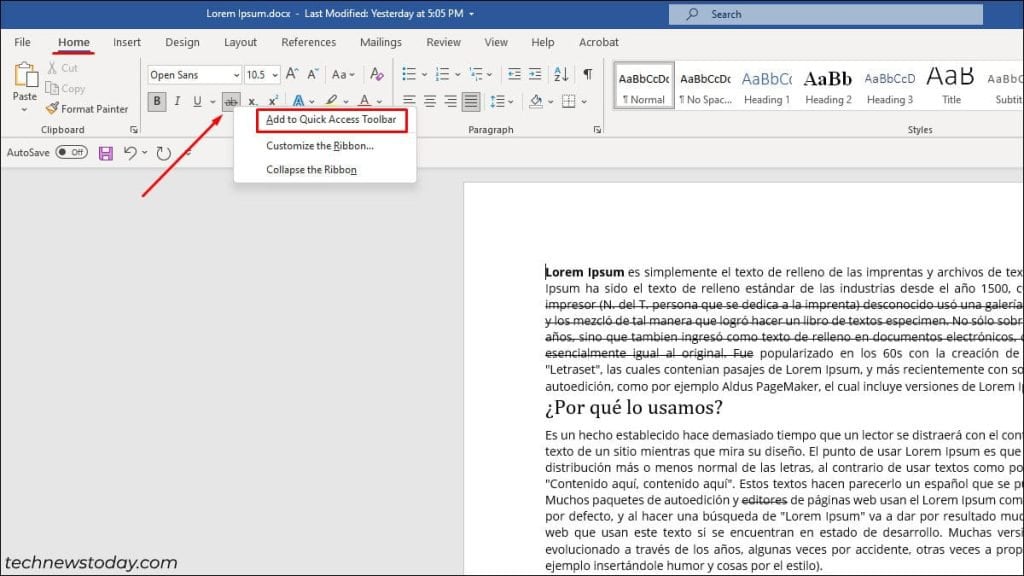Image resolution: width=1024 pixels, height=576 pixels.
Task: Switch to the Insert ribbon tab
Action: tap(127, 42)
